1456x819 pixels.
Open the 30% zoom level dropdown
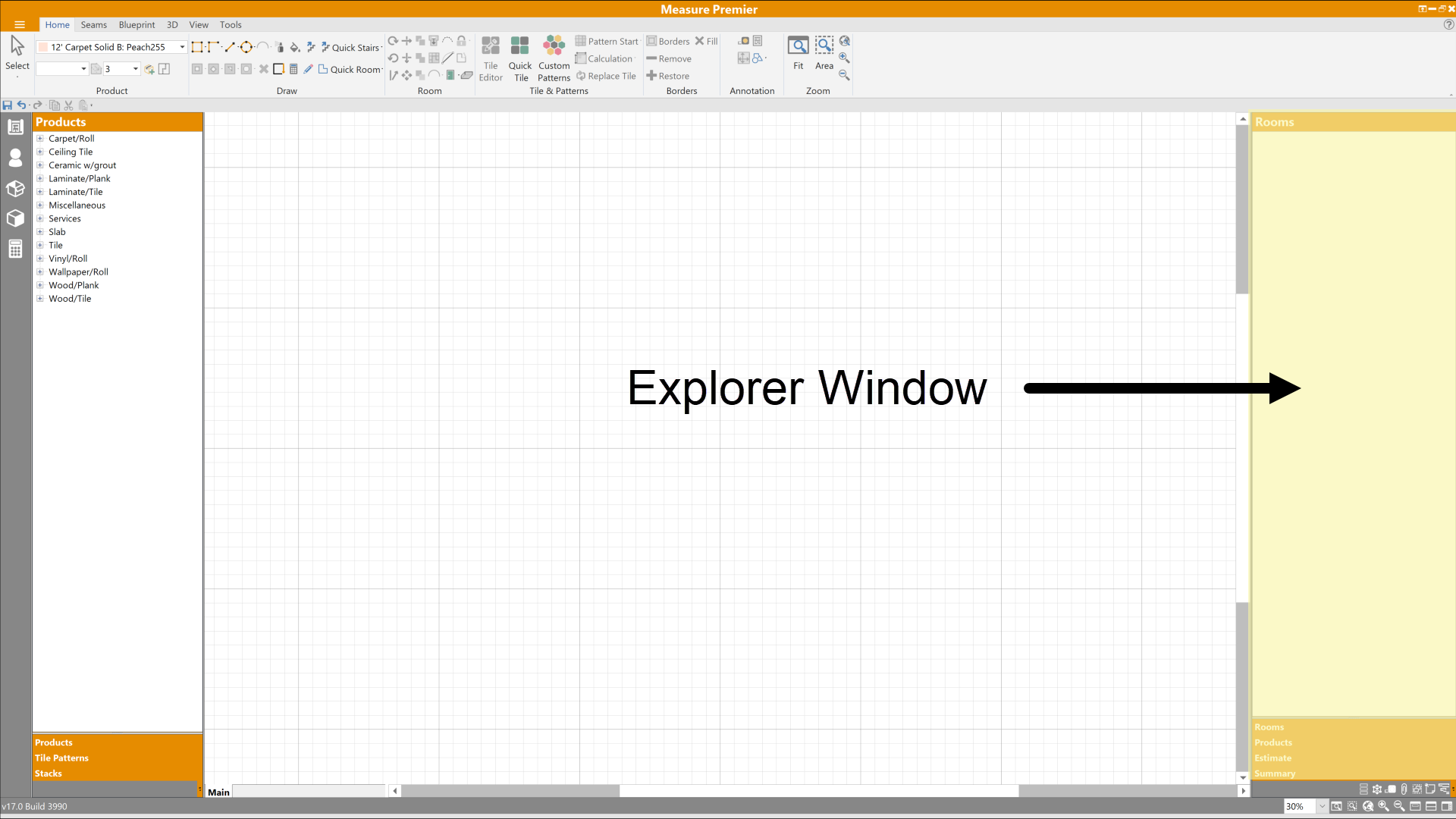(x=1322, y=807)
